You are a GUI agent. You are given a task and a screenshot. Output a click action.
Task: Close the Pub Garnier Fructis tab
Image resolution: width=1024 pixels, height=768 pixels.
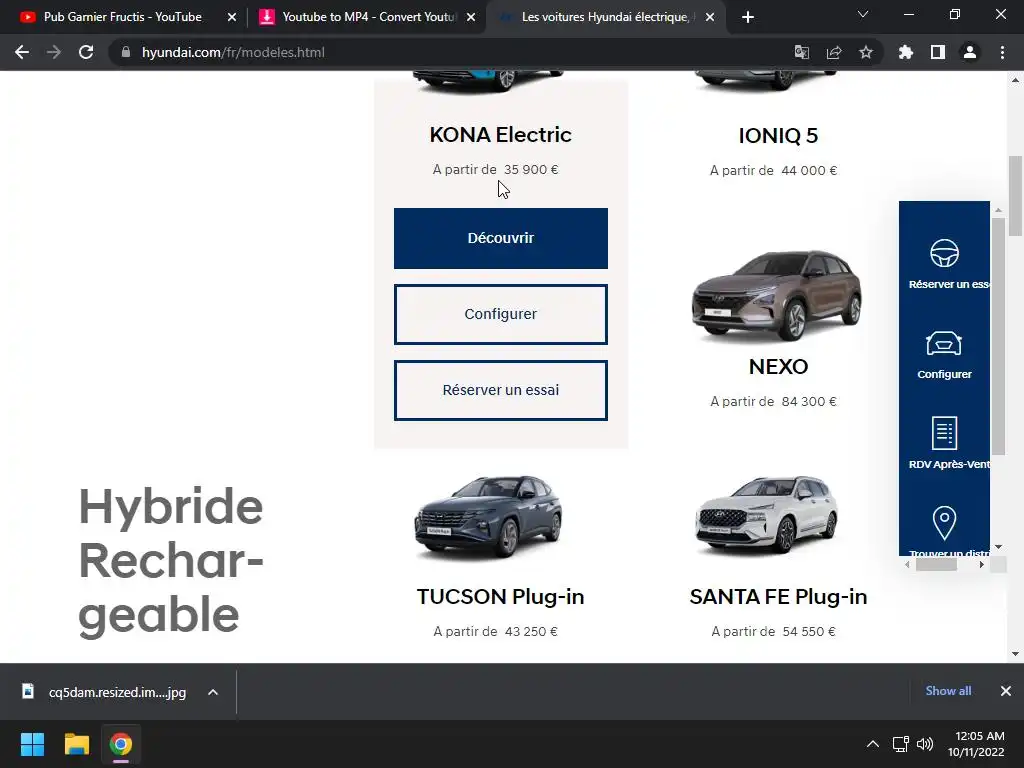[x=232, y=17]
